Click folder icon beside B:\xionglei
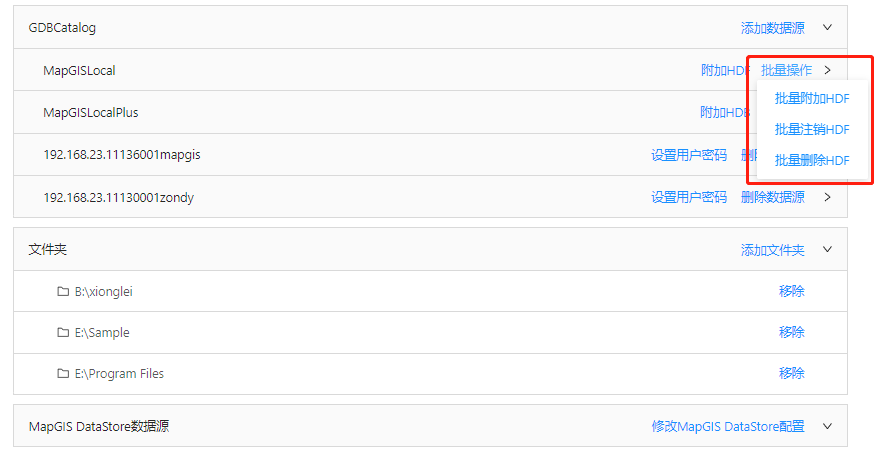 63,292
